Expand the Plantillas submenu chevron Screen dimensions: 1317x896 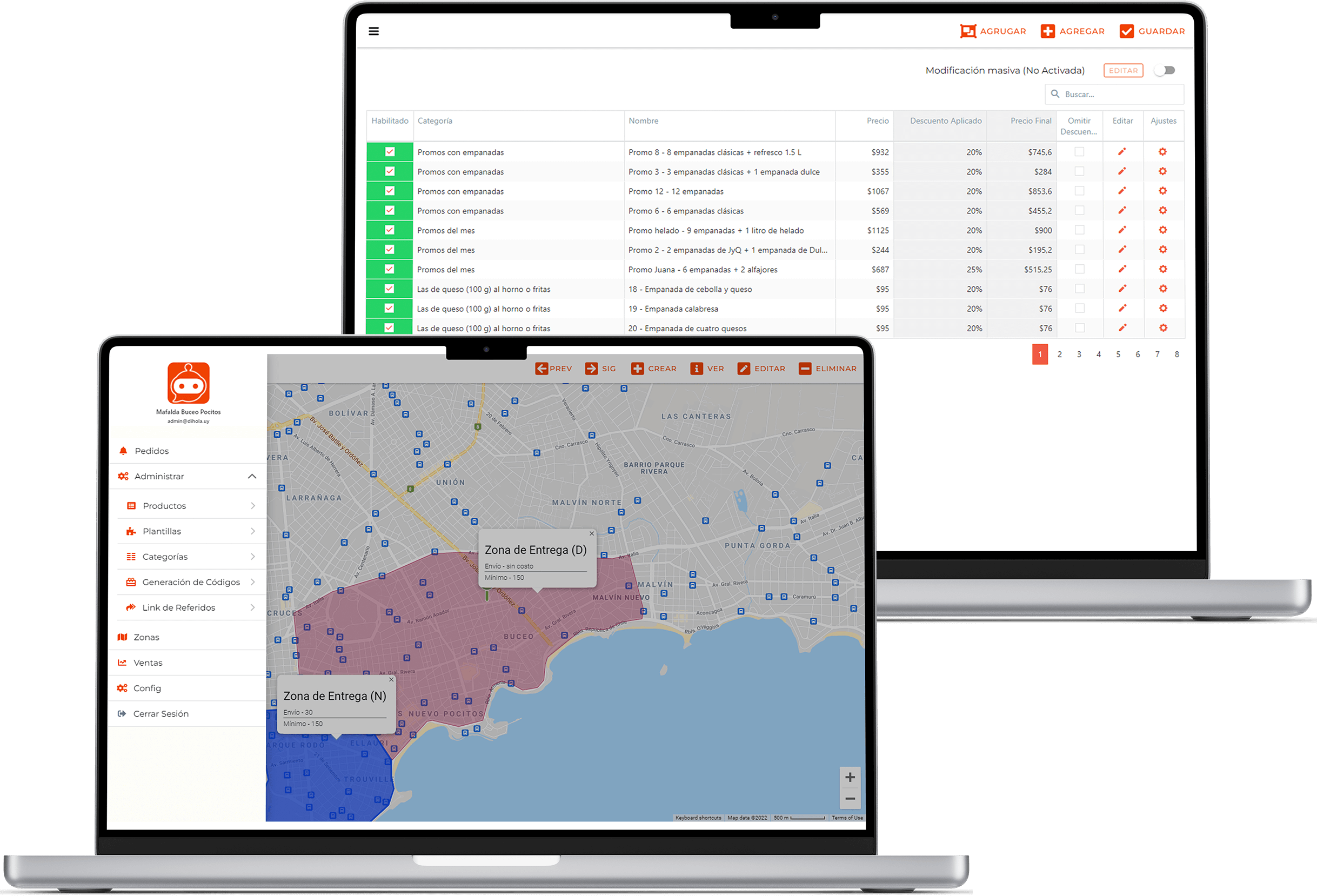pos(253,532)
